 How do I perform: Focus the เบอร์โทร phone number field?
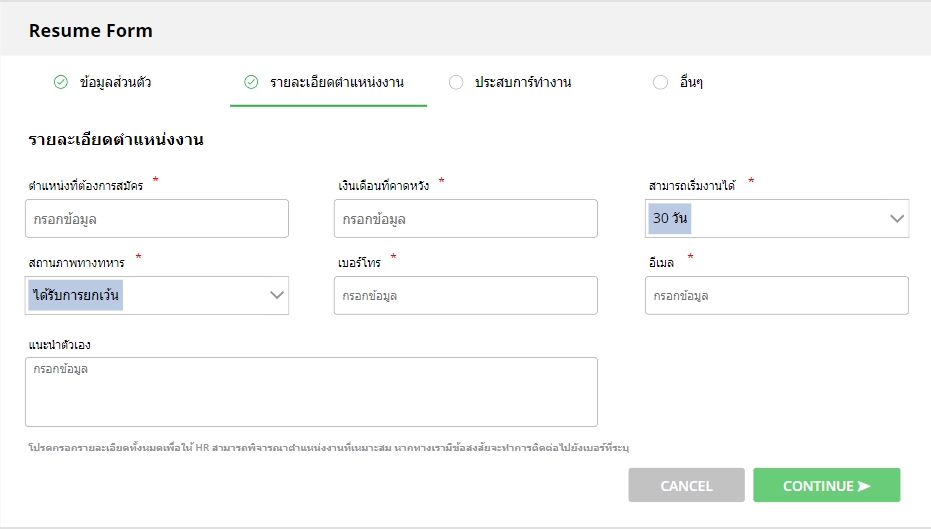tap(465, 296)
